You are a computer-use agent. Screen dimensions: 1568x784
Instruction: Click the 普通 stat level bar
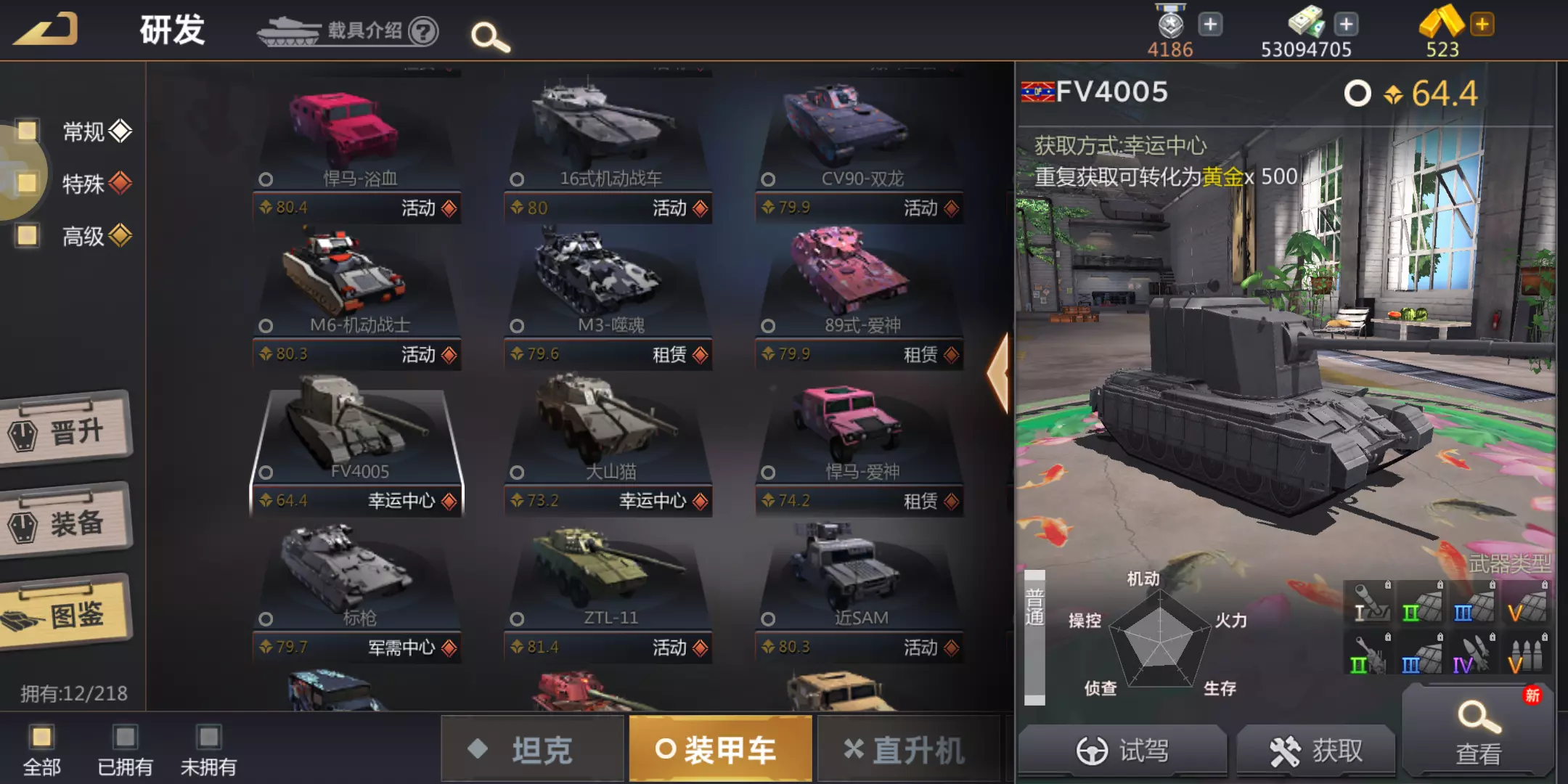tap(1034, 637)
